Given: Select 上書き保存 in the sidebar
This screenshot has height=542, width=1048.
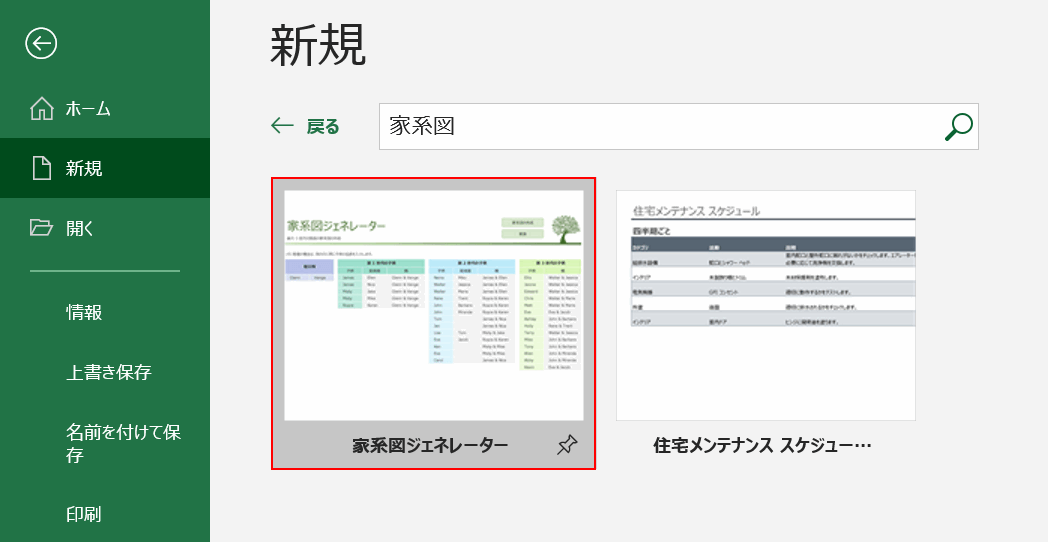Looking at the screenshot, I should (109, 372).
